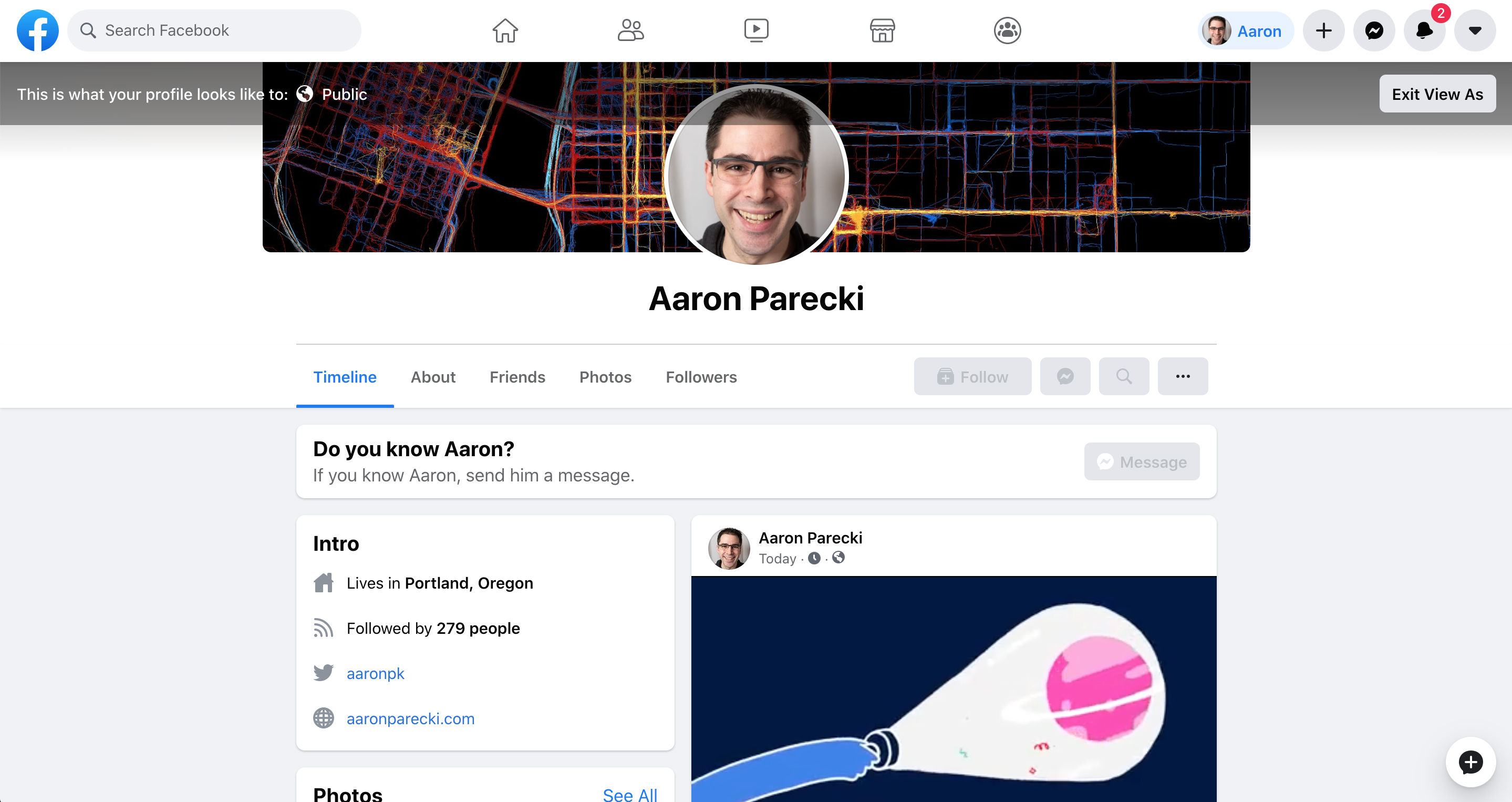The height and width of the screenshot is (802, 1512).
Task: Click the post author avatar
Action: point(729,548)
